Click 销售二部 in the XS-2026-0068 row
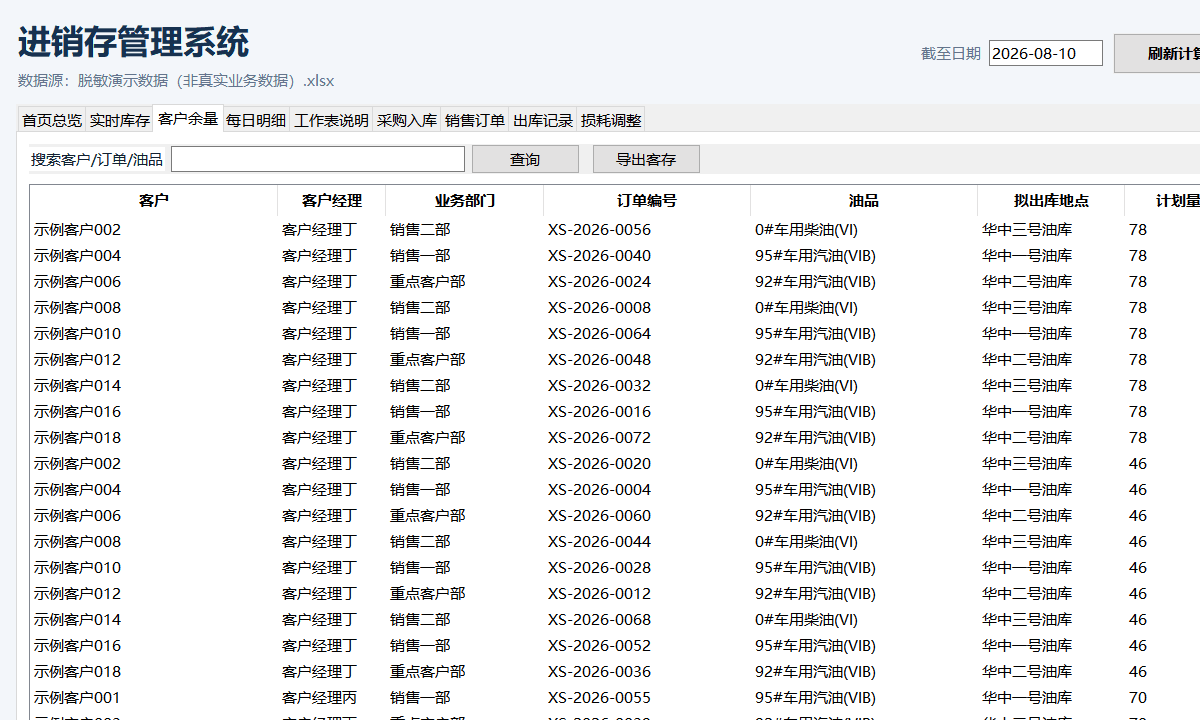 [420, 619]
